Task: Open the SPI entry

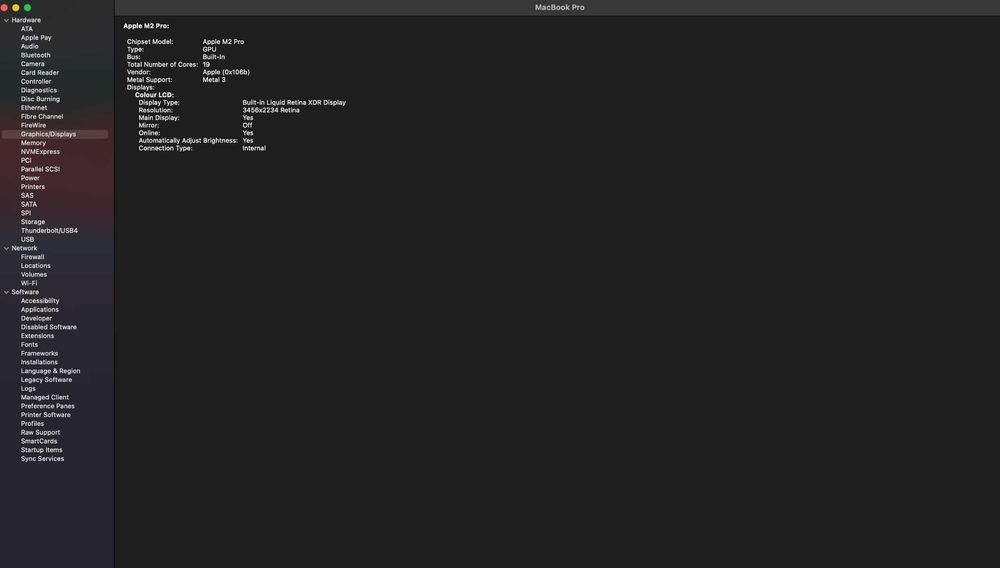Action: [26, 214]
